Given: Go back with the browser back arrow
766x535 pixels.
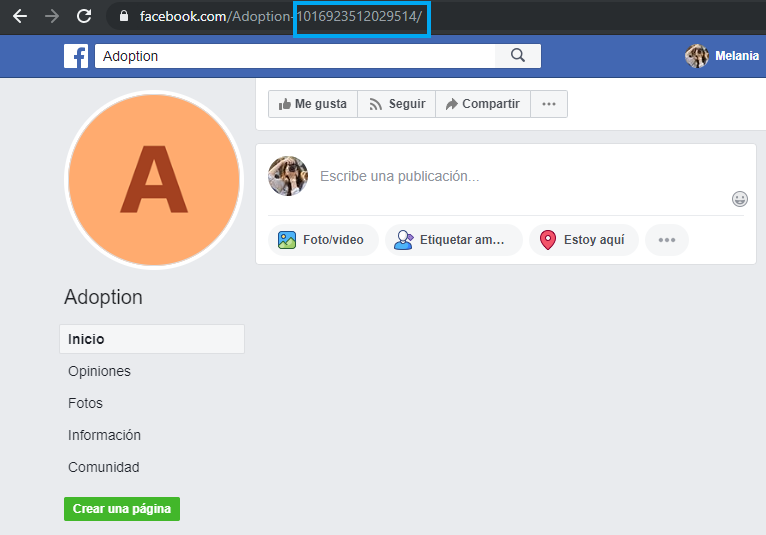Looking at the screenshot, I should 20,16.
